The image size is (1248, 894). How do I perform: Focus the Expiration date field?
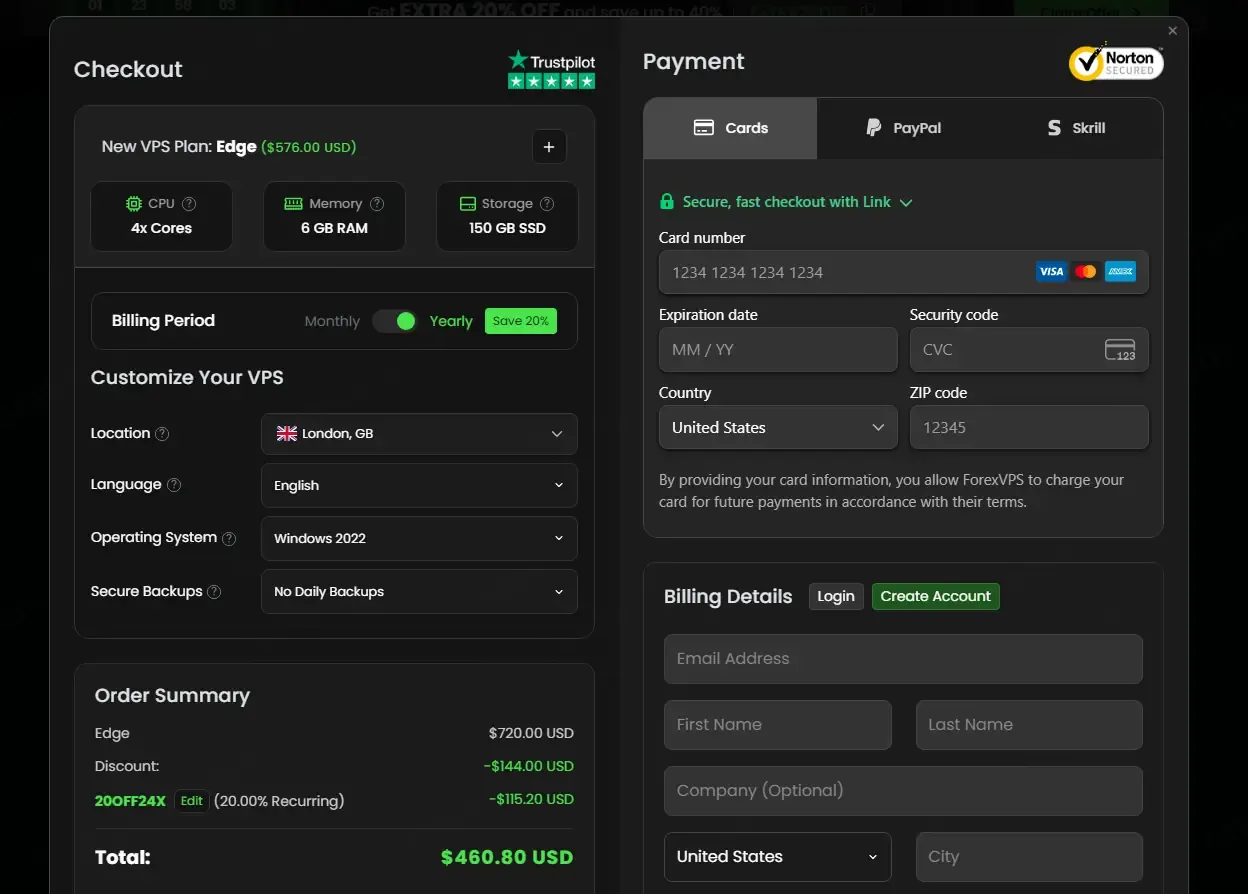point(778,350)
